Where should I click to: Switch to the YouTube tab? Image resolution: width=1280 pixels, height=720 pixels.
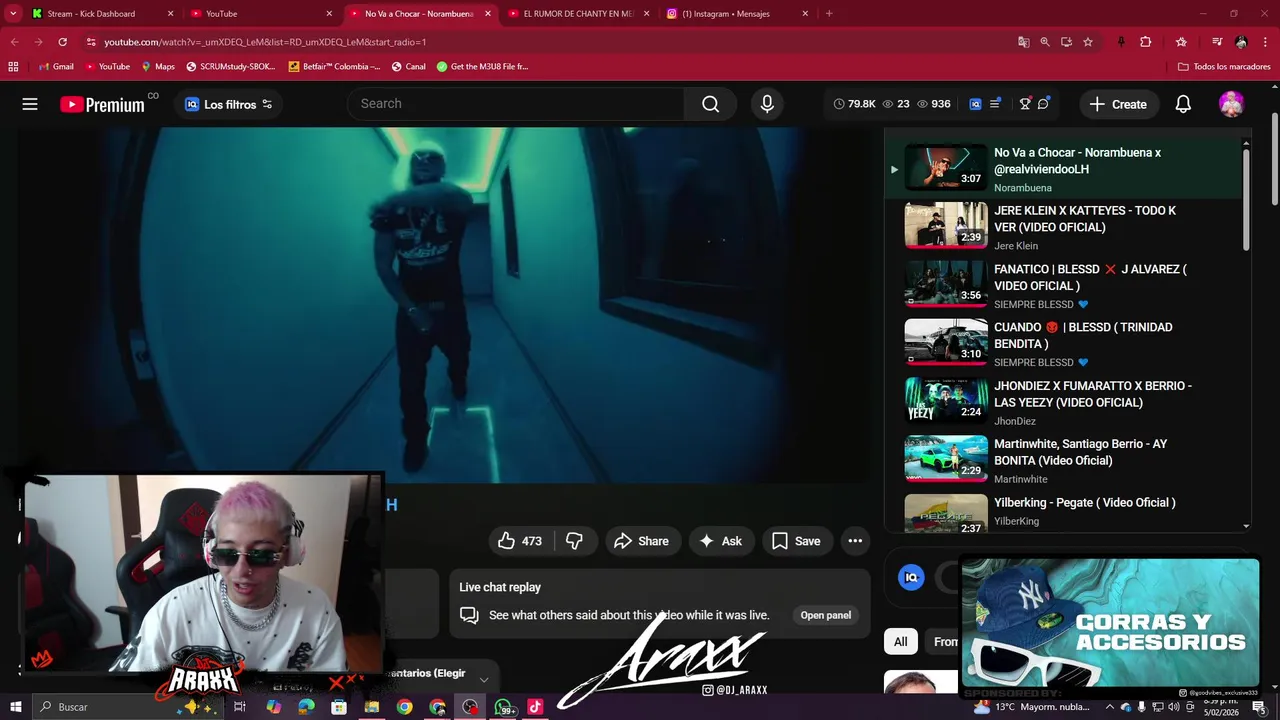pyautogui.click(x=262, y=14)
